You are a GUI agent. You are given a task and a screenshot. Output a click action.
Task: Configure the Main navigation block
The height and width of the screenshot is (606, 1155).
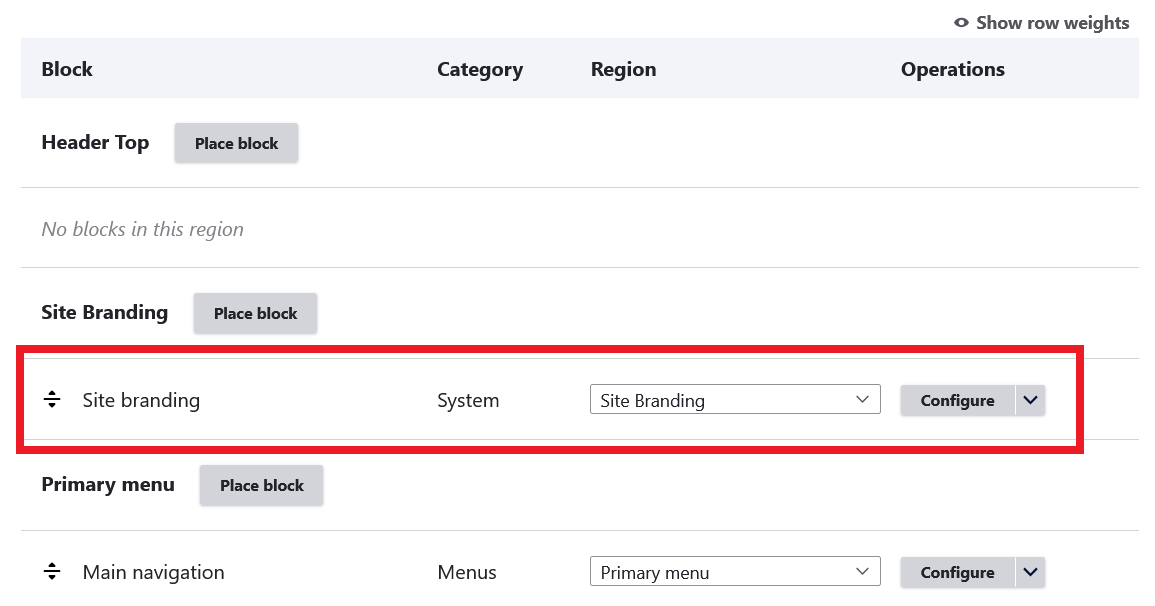click(957, 572)
